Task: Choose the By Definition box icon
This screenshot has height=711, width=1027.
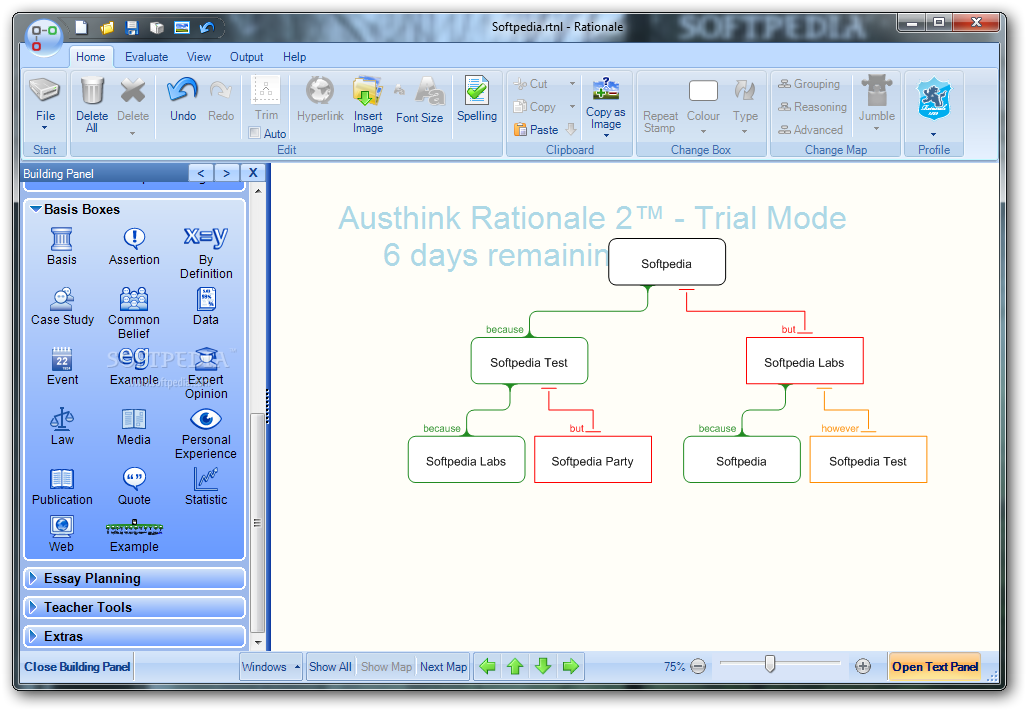Action: pyautogui.click(x=206, y=238)
